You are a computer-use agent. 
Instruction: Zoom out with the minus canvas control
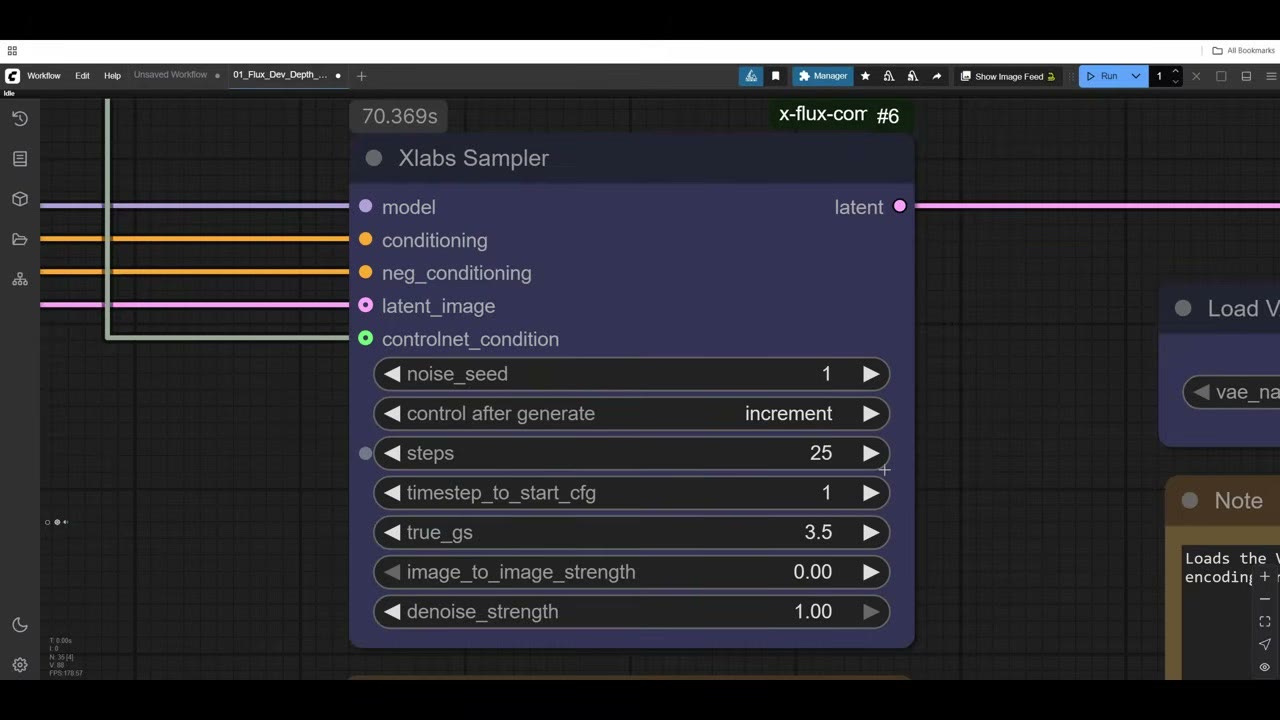click(1265, 599)
